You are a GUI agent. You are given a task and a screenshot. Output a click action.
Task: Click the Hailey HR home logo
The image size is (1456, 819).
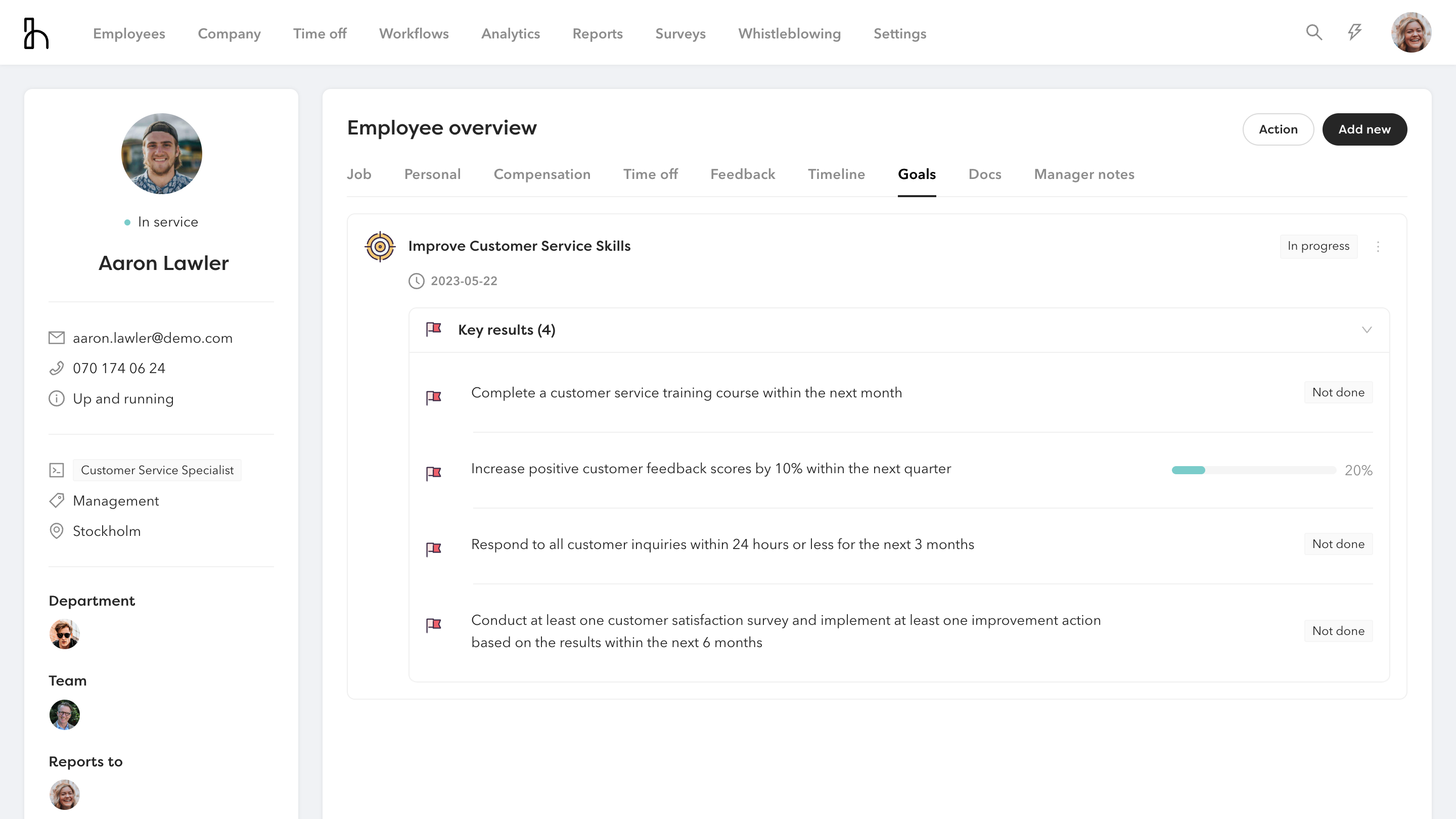(x=36, y=33)
